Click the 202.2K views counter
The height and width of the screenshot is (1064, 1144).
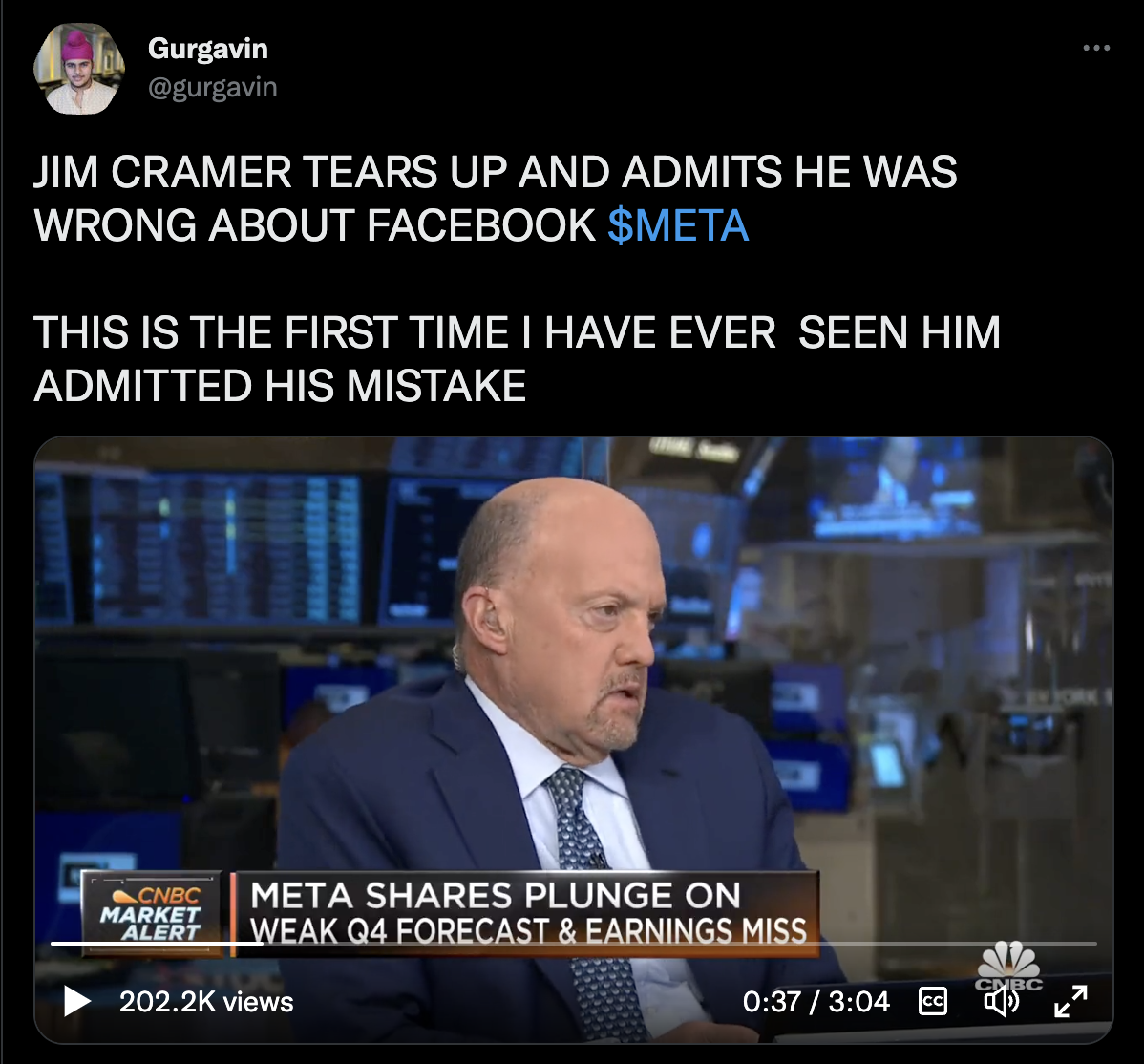click(206, 1002)
